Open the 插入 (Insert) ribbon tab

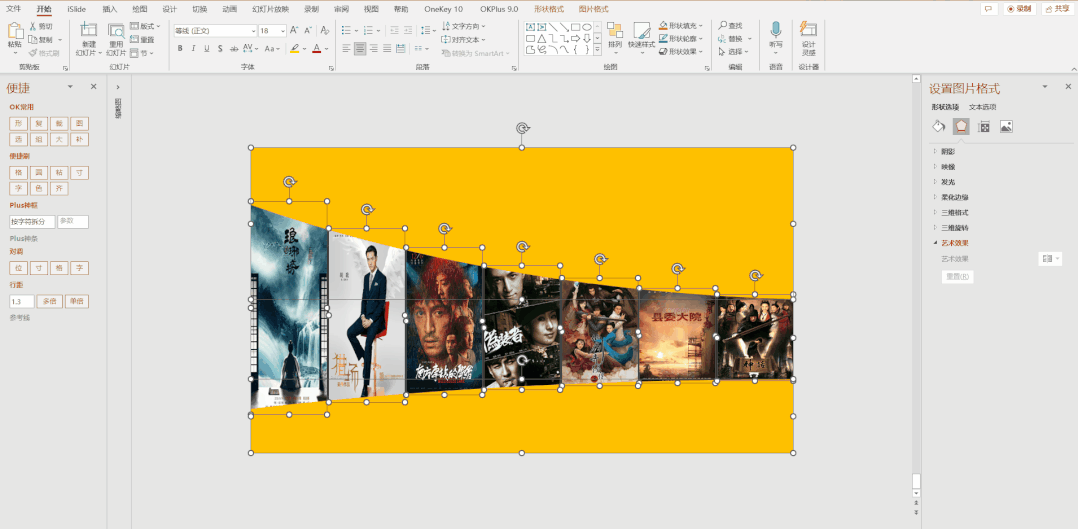pos(109,9)
